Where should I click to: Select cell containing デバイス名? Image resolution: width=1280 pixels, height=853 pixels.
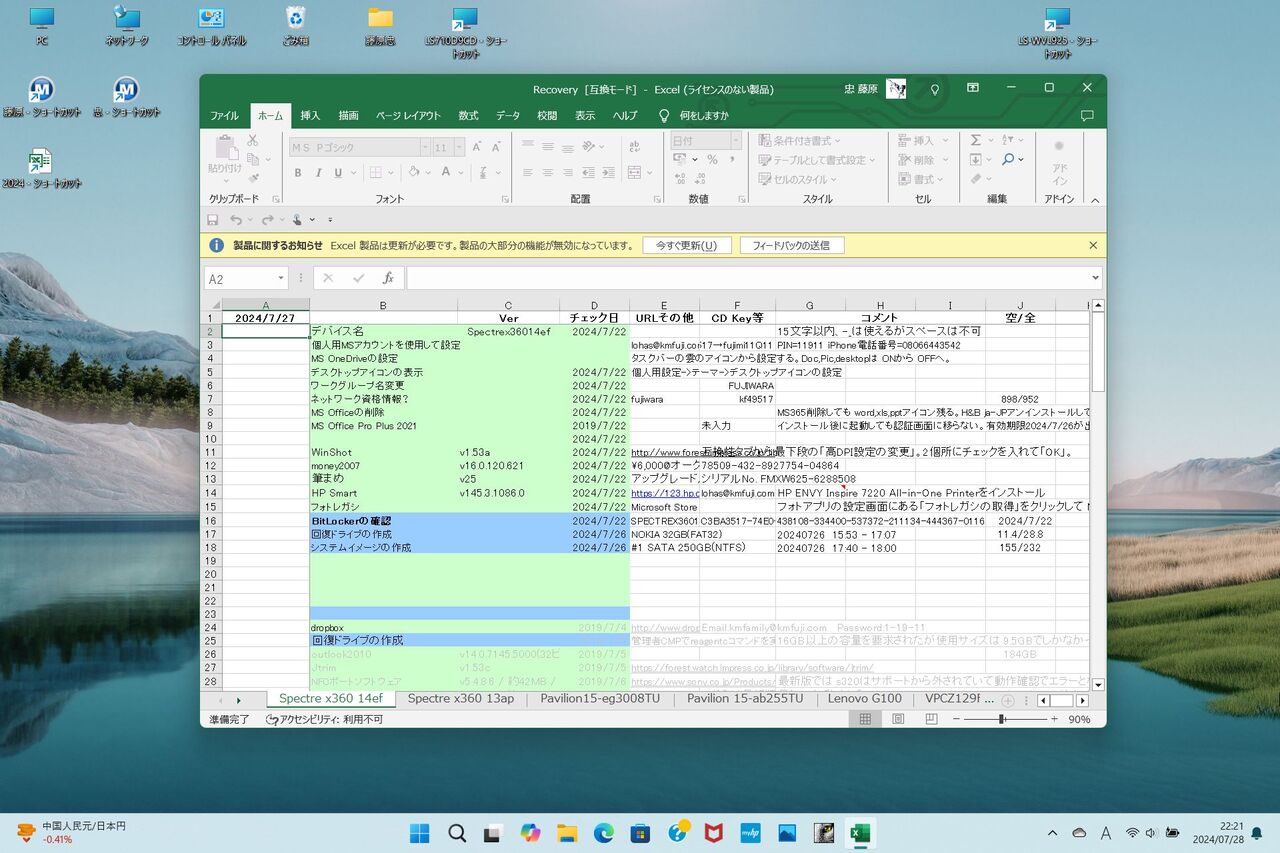[384, 331]
